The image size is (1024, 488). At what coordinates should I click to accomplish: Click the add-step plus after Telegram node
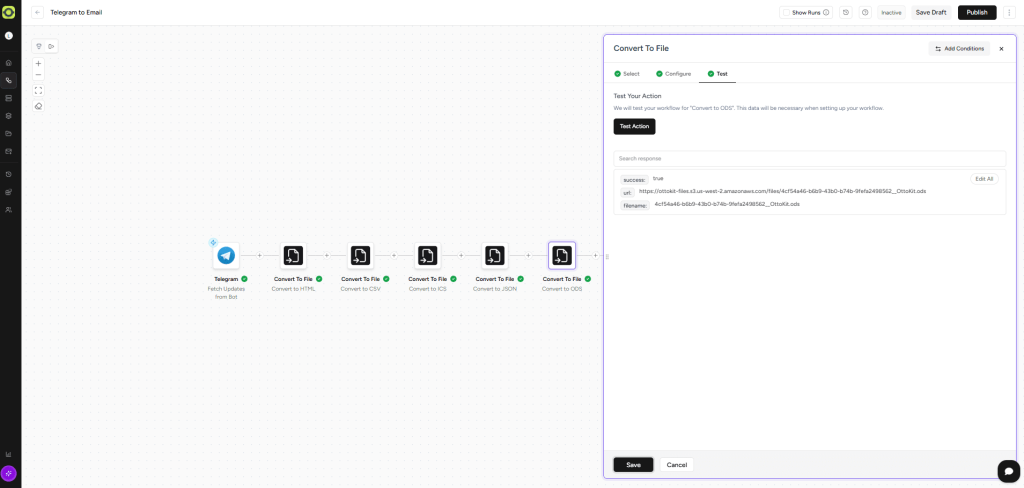(260, 256)
